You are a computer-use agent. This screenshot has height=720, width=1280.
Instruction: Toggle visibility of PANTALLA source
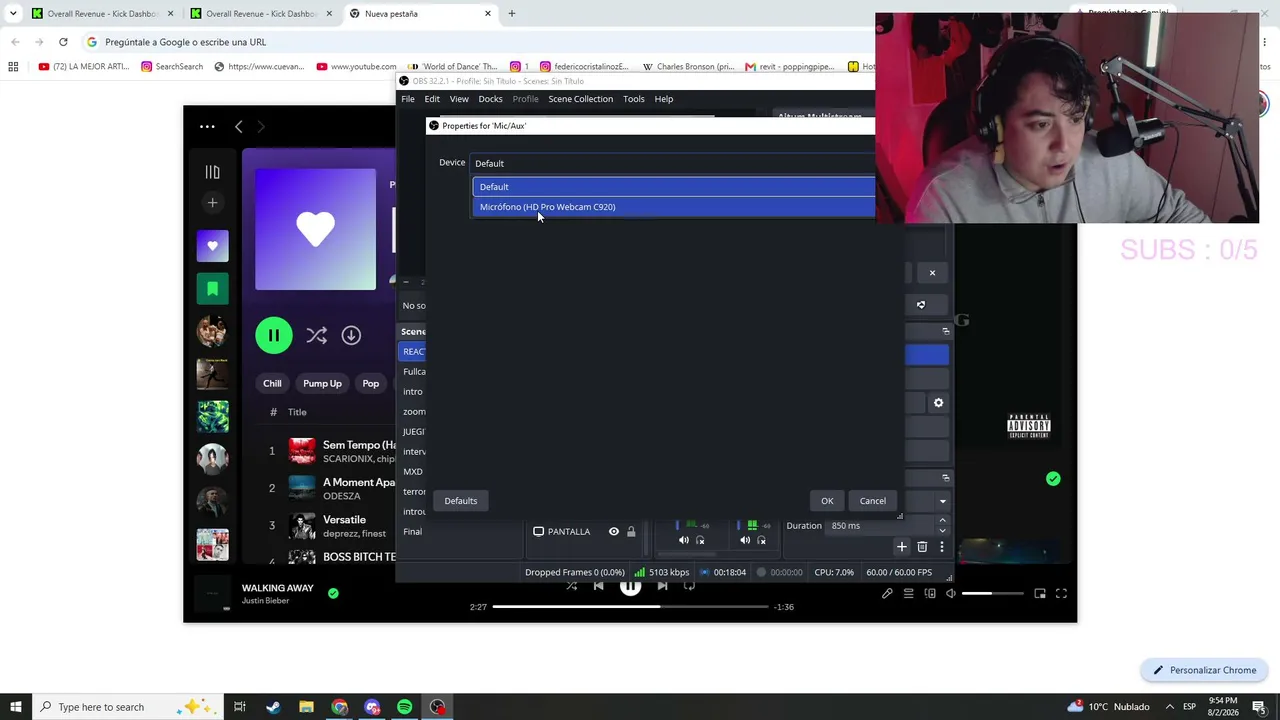point(614,532)
